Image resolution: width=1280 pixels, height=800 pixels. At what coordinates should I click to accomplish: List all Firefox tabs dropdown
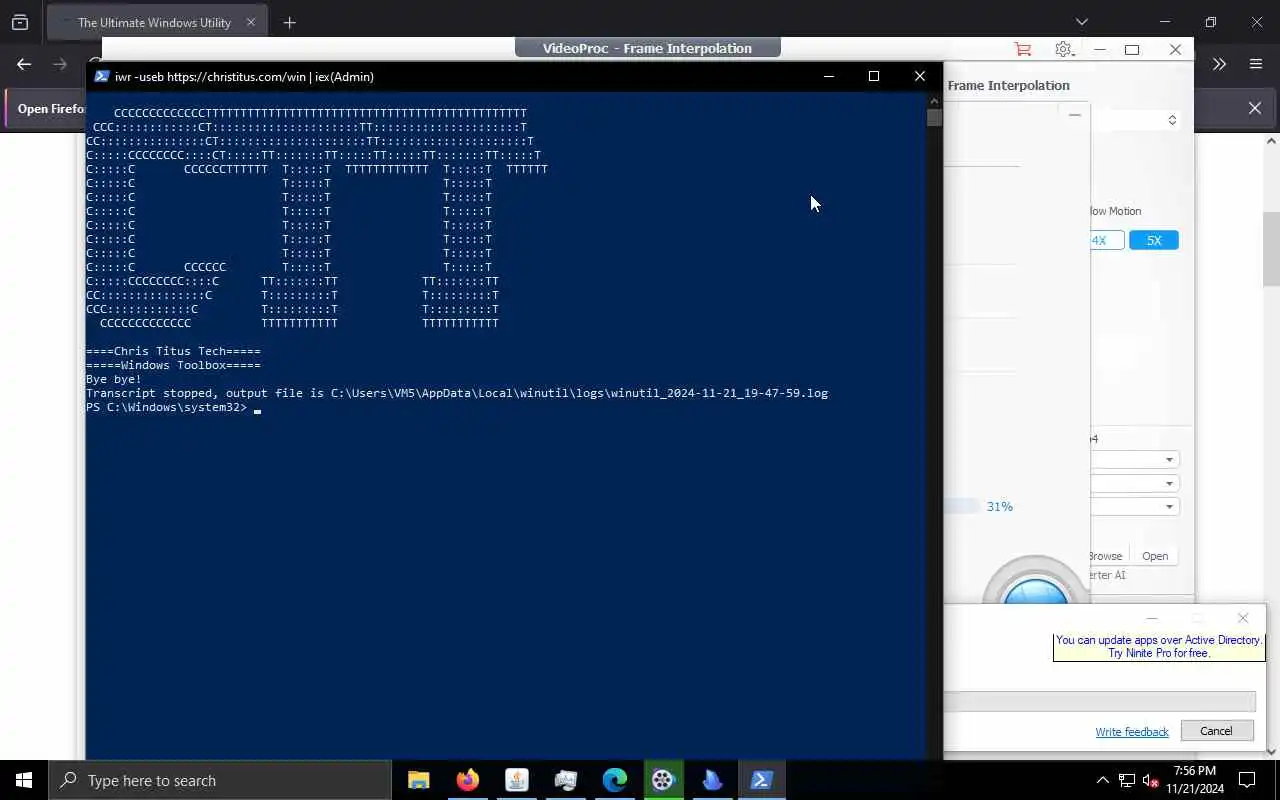coord(1081,22)
